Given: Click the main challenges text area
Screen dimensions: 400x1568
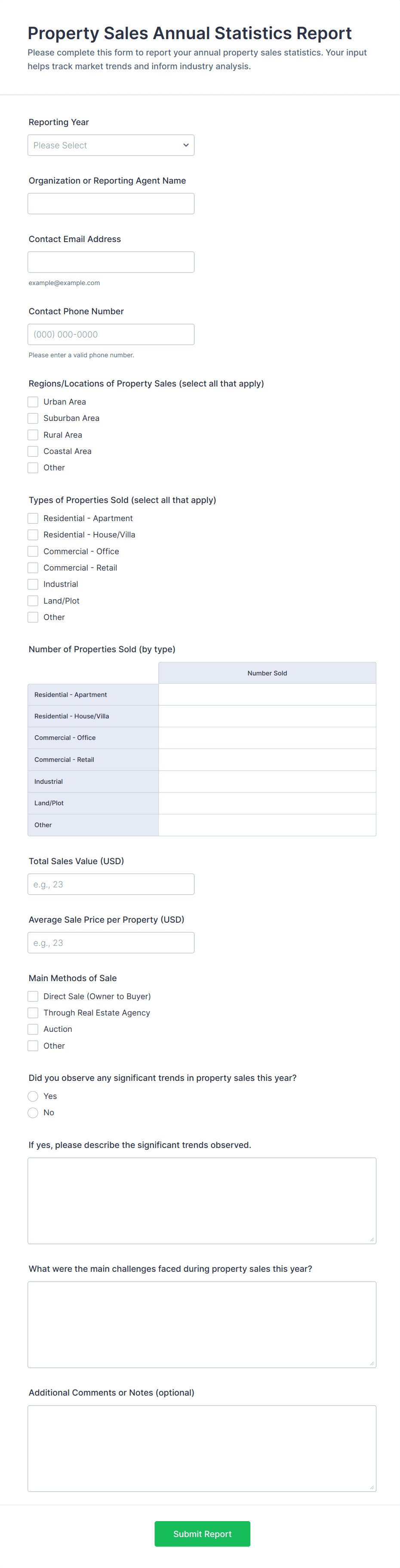Looking at the screenshot, I should [202, 1325].
